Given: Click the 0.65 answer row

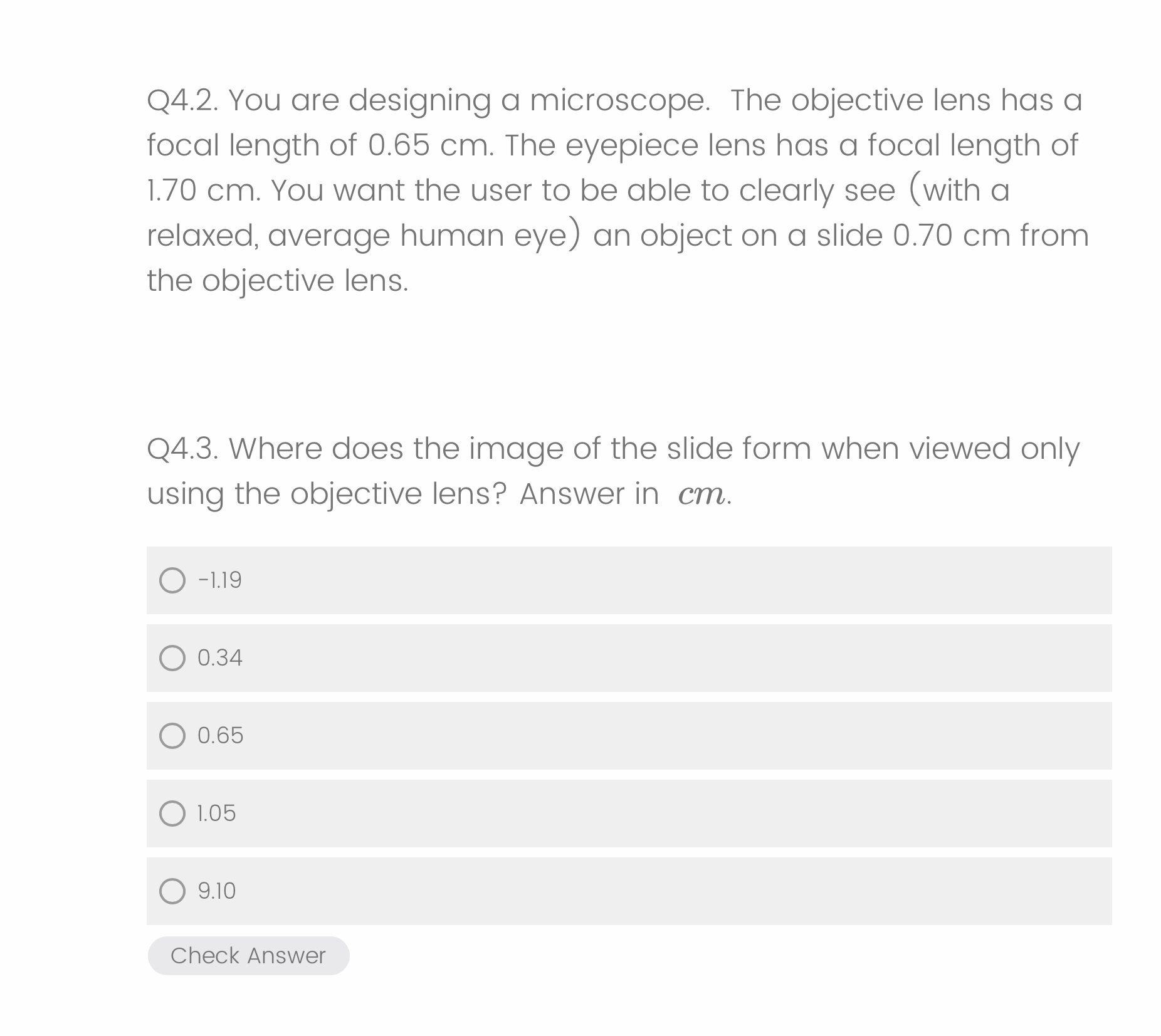Looking at the screenshot, I should [564, 736].
